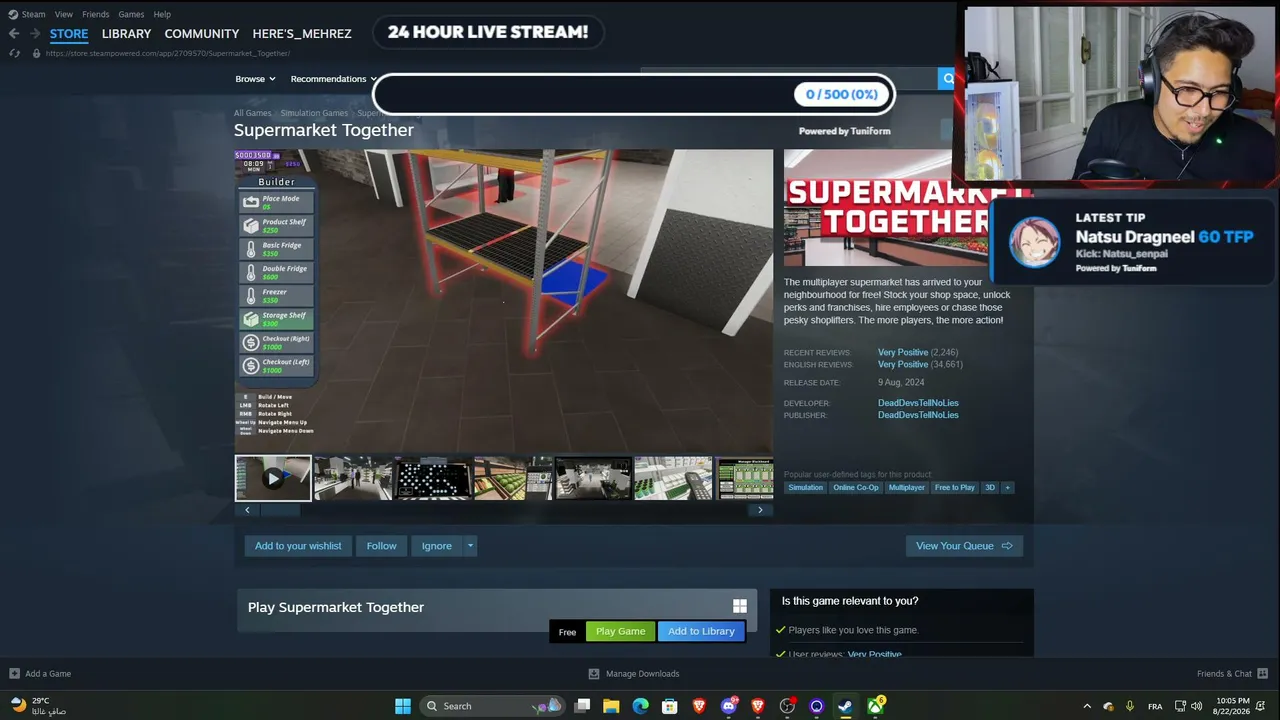Click the 3D tag
The image size is (1280, 720).
pyautogui.click(x=990, y=488)
